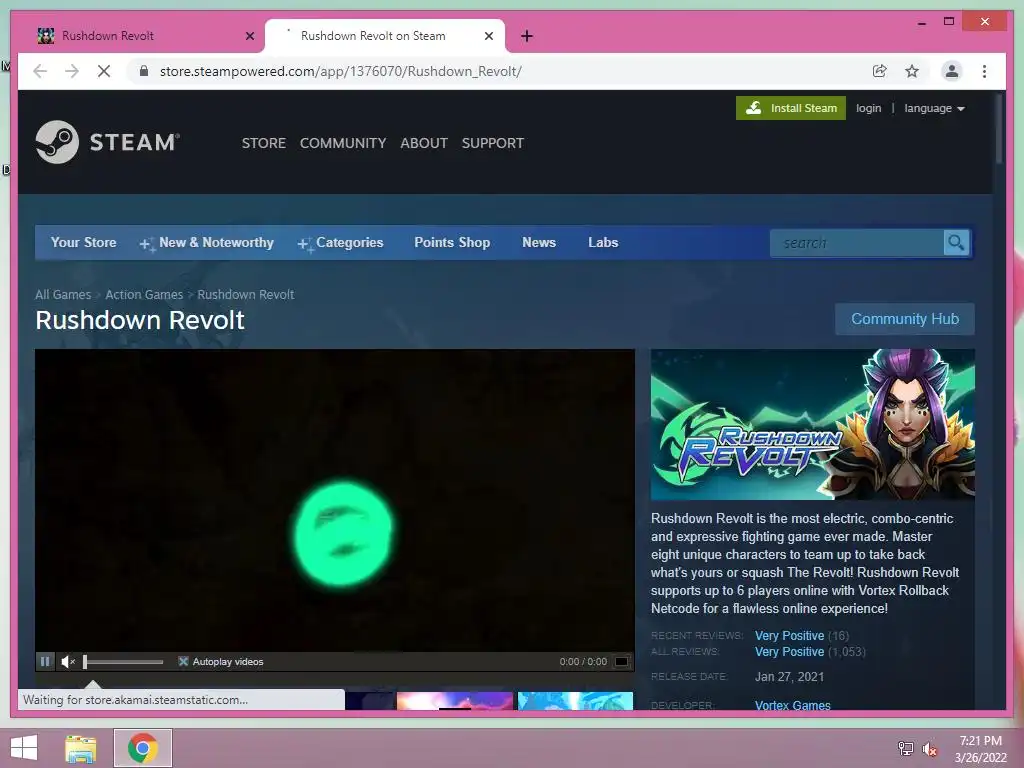1024x768 pixels.
Task: Close the first Rushdown Revolt tab
Action: [x=249, y=36]
